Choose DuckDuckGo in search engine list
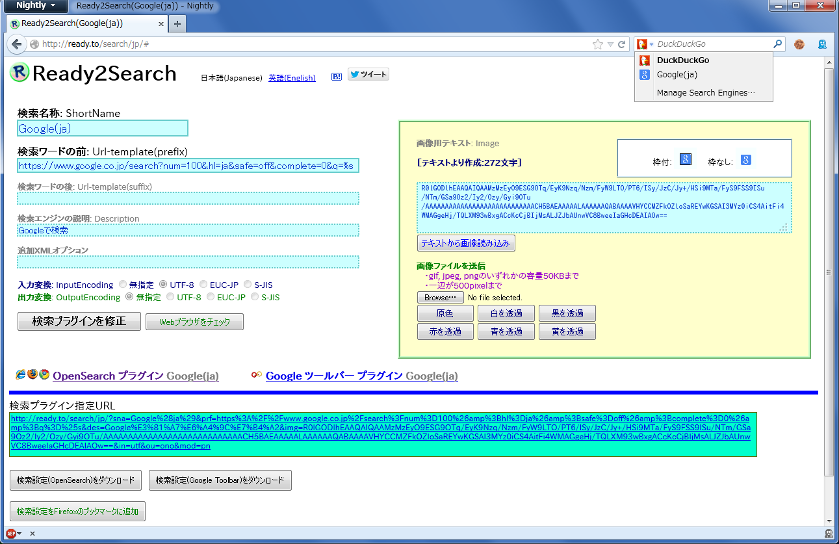The height and width of the screenshot is (544, 839). click(704, 60)
